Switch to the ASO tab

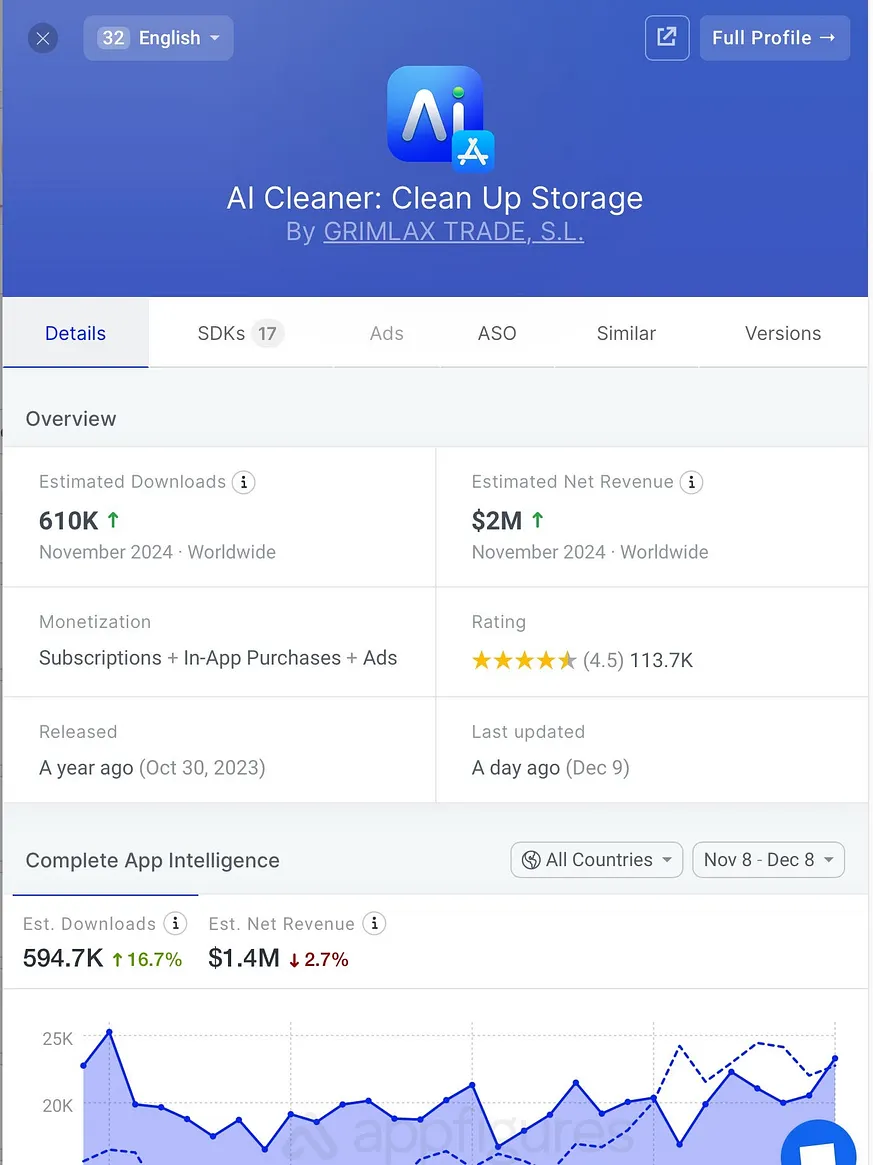coord(497,334)
